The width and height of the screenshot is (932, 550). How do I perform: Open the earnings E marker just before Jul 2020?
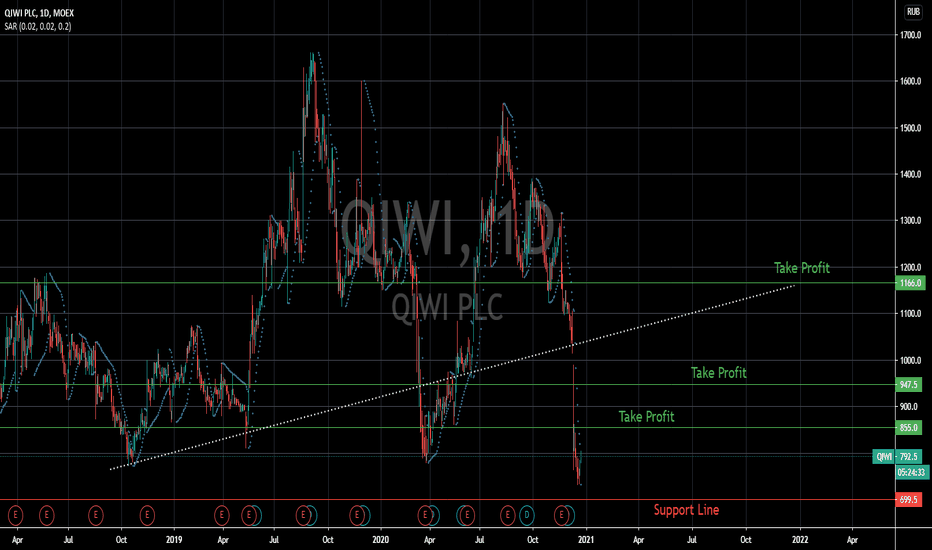pyautogui.click(x=468, y=515)
